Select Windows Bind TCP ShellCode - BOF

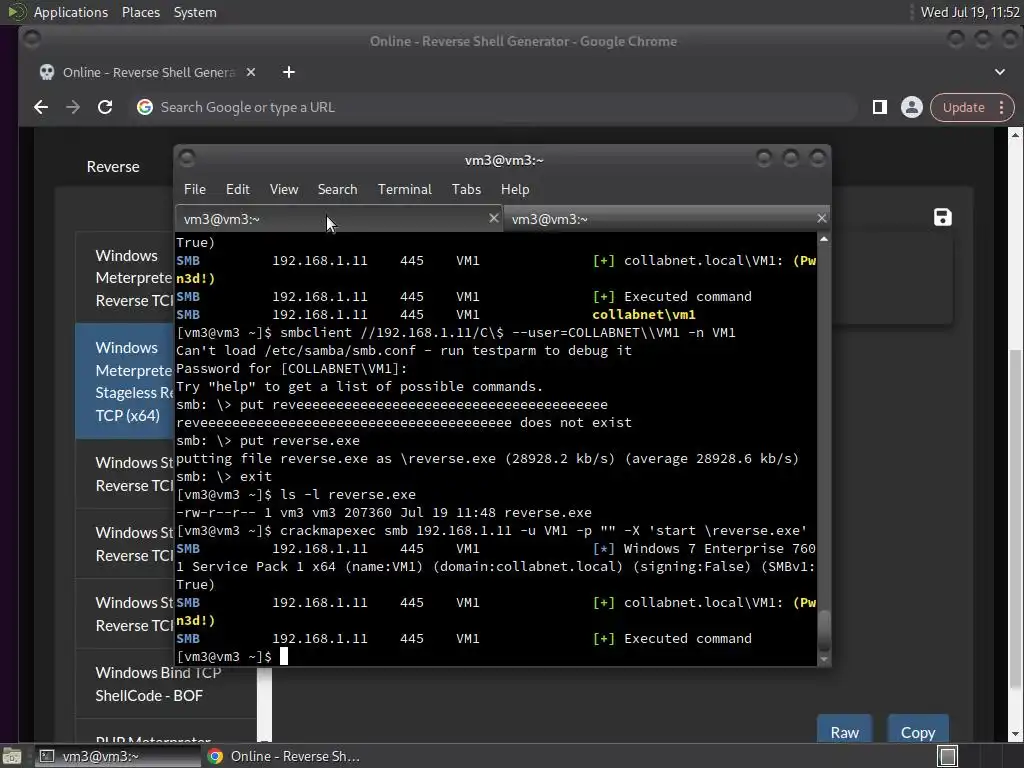click(159, 684)
